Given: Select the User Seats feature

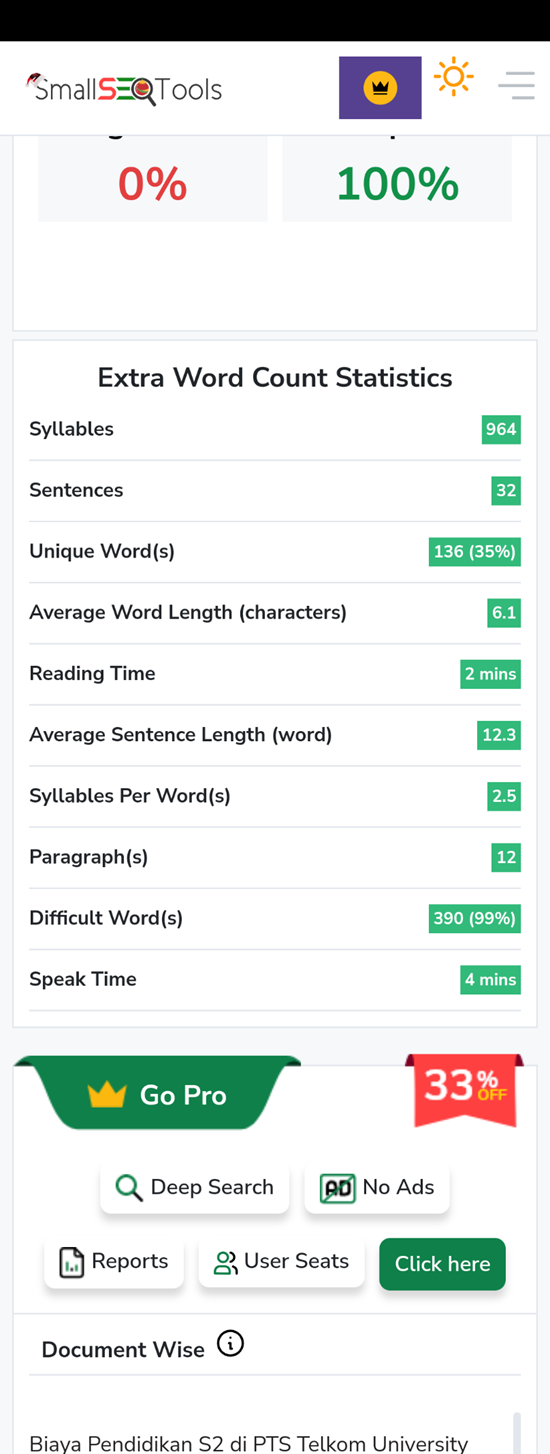Looking at the screenshot, I should [x=282, y=1262].
